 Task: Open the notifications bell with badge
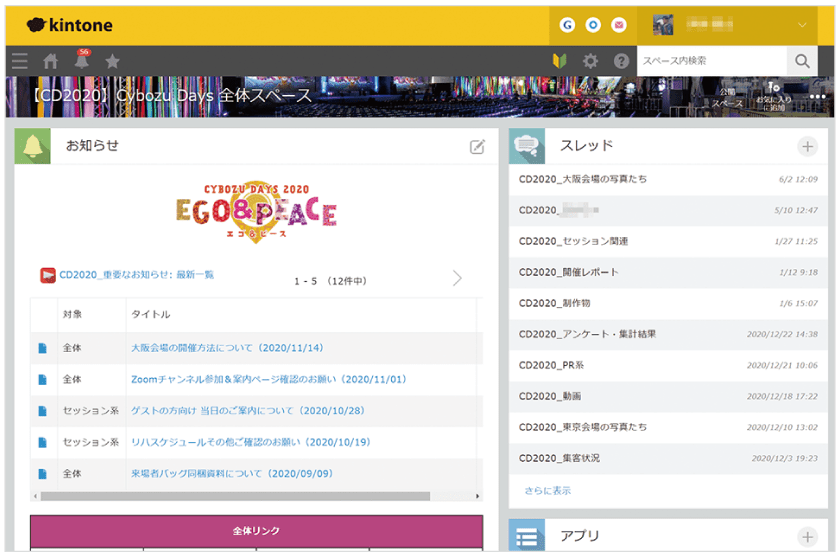[82, 59]
